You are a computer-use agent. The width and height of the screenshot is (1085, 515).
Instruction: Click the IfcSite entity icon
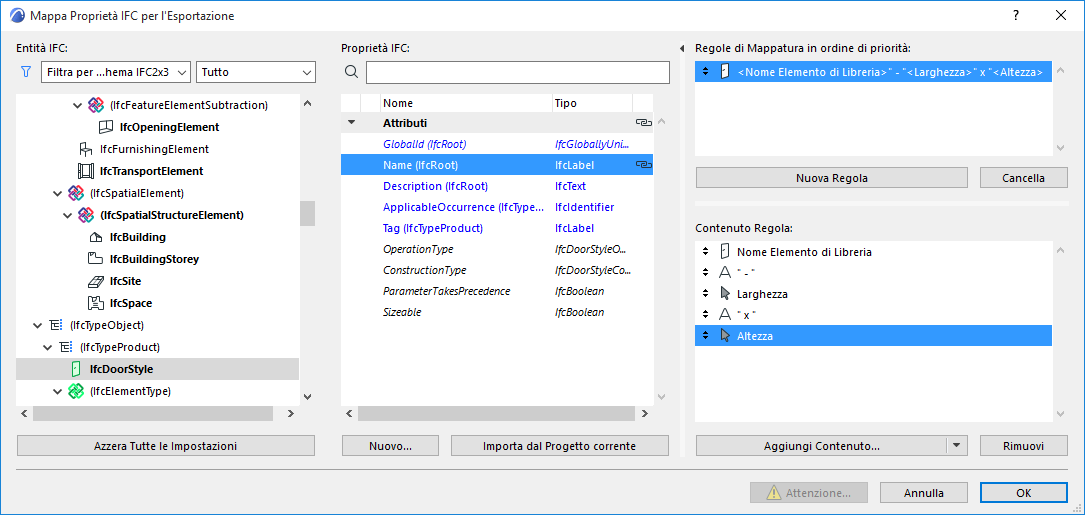click(96, 281)
